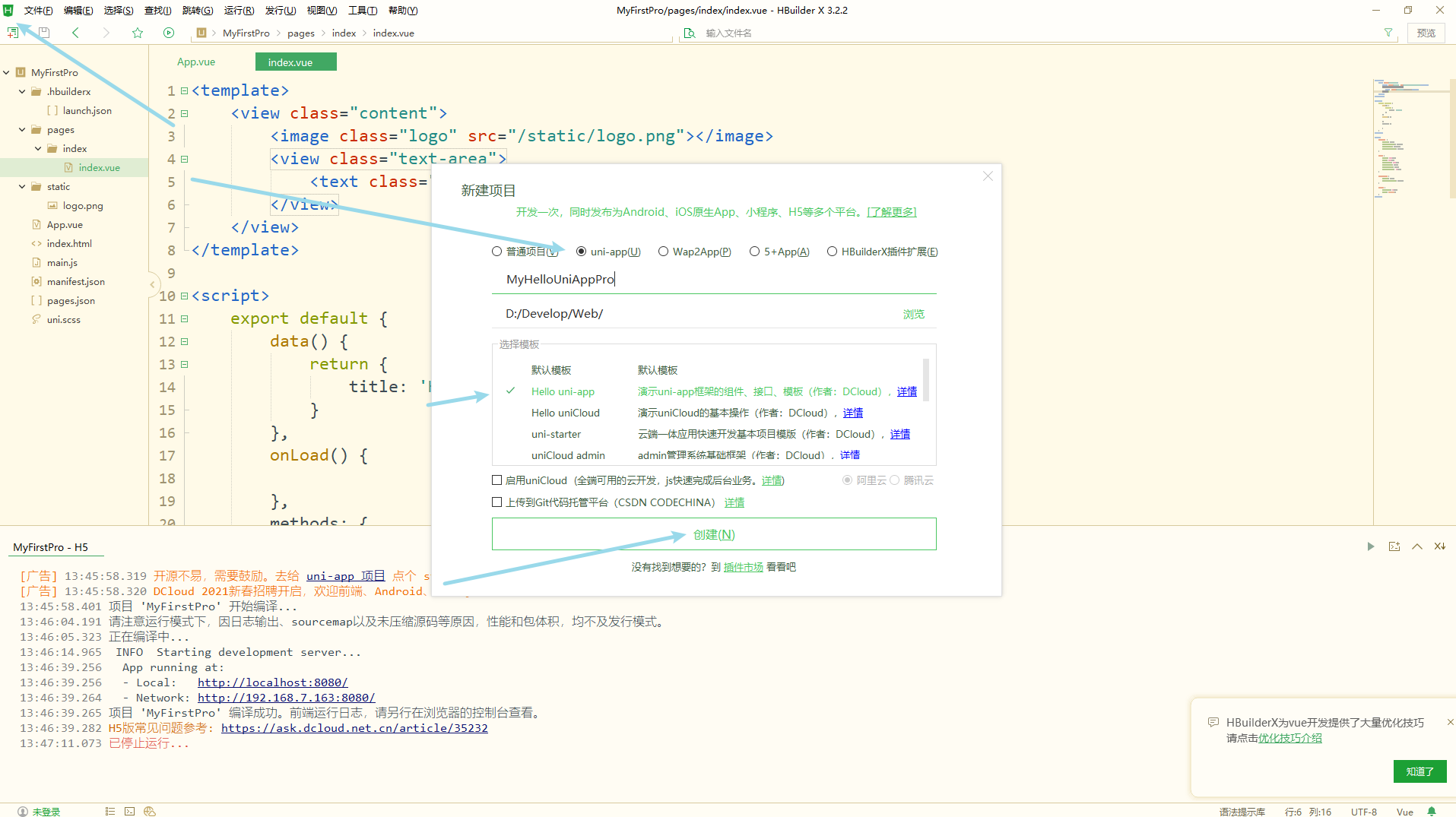Select the 普通项目 radio button
This screenshot has height=817, width=1456.
click(x=496, y=252)
